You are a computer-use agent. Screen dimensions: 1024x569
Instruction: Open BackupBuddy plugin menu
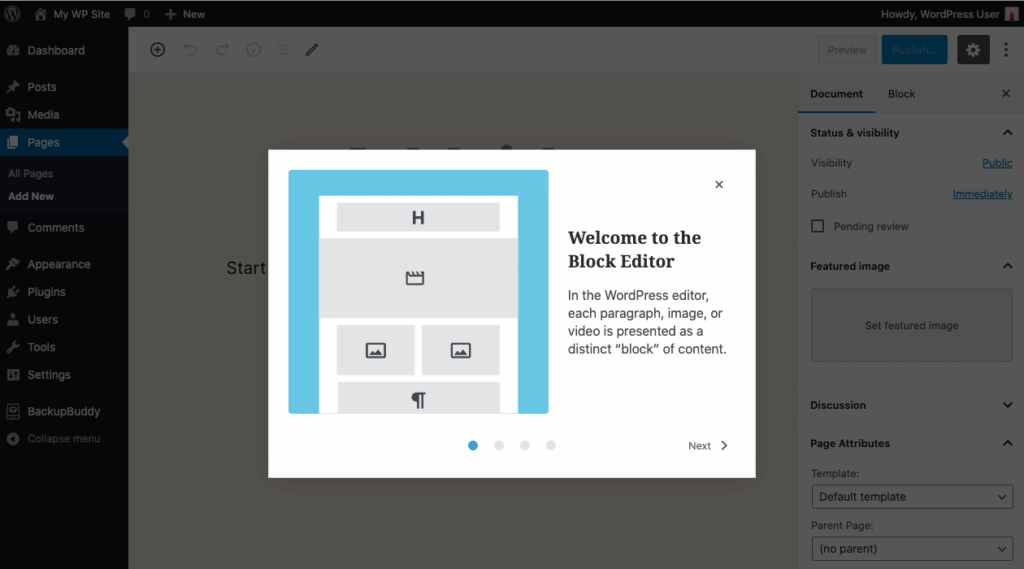tap(63, 411)
